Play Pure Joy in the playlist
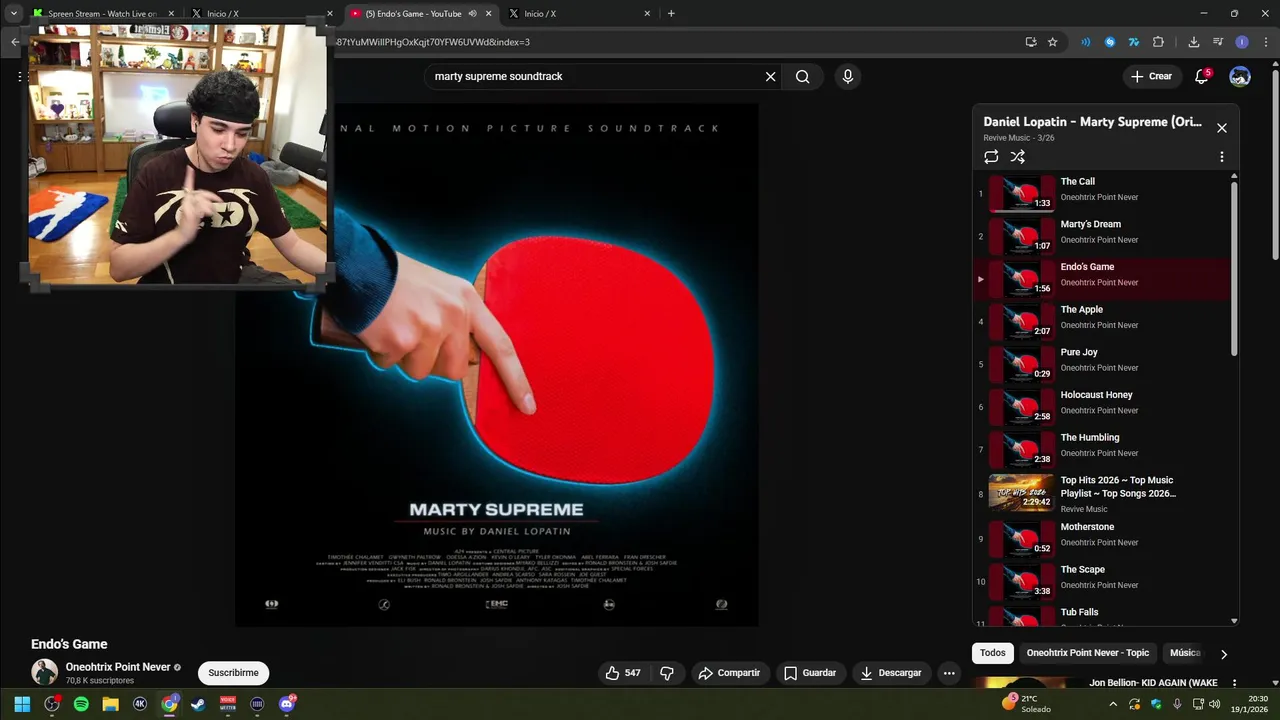 tap(1101, 364)
